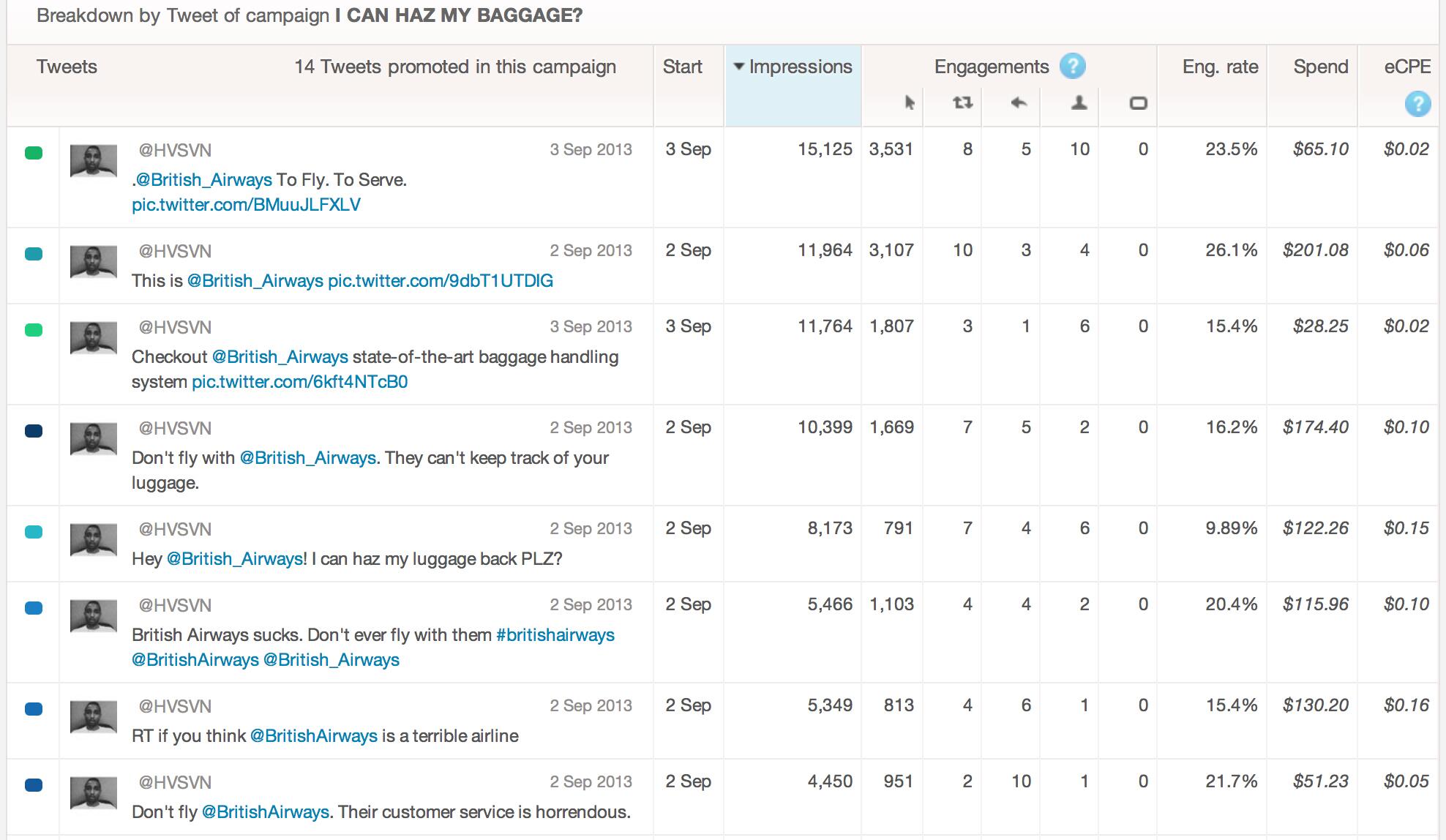Click green swatch of 'To Fly. To Serve.' tweet

click(34, 153)
